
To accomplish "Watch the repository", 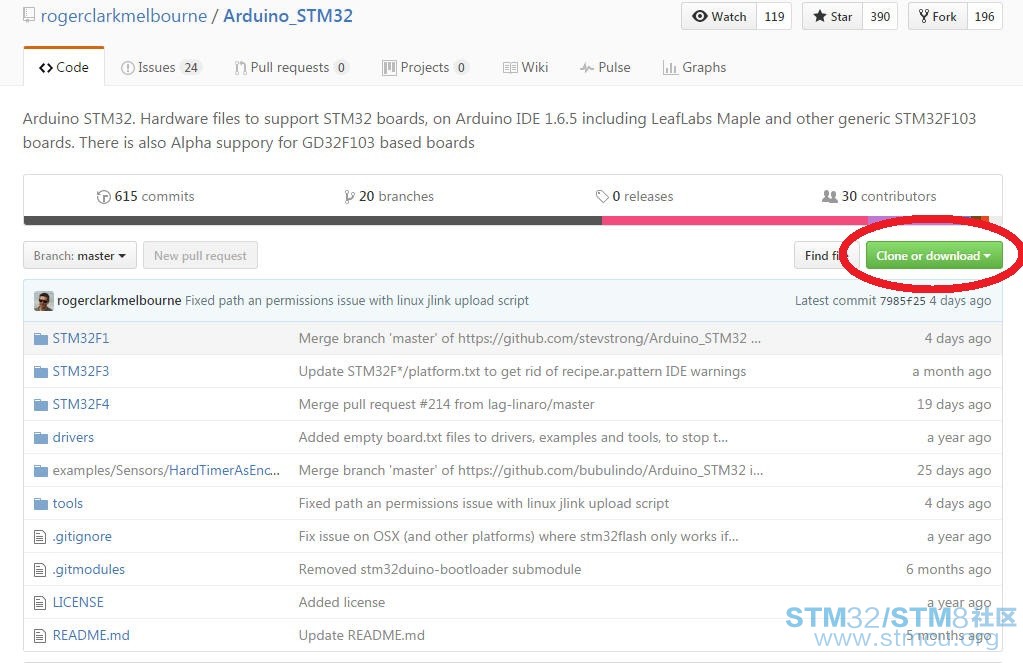I will coord(719,16).
